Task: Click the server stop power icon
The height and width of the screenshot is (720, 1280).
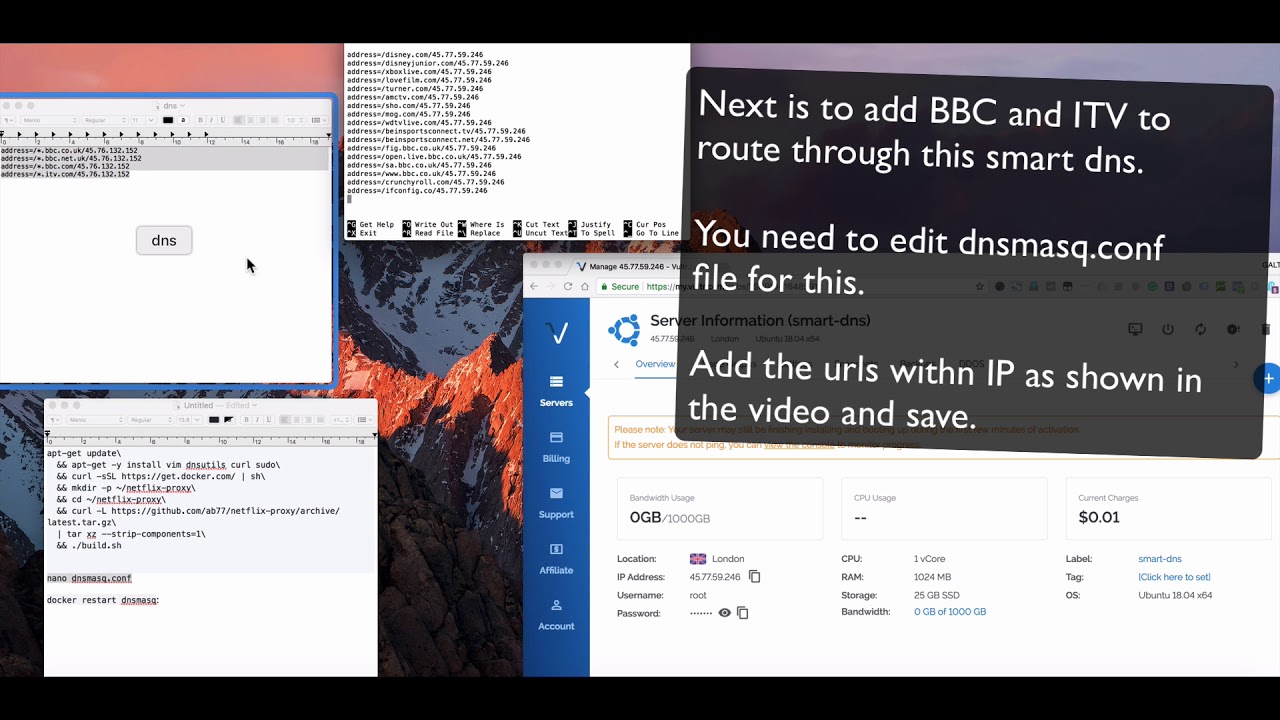Action: click(1167, 329)
